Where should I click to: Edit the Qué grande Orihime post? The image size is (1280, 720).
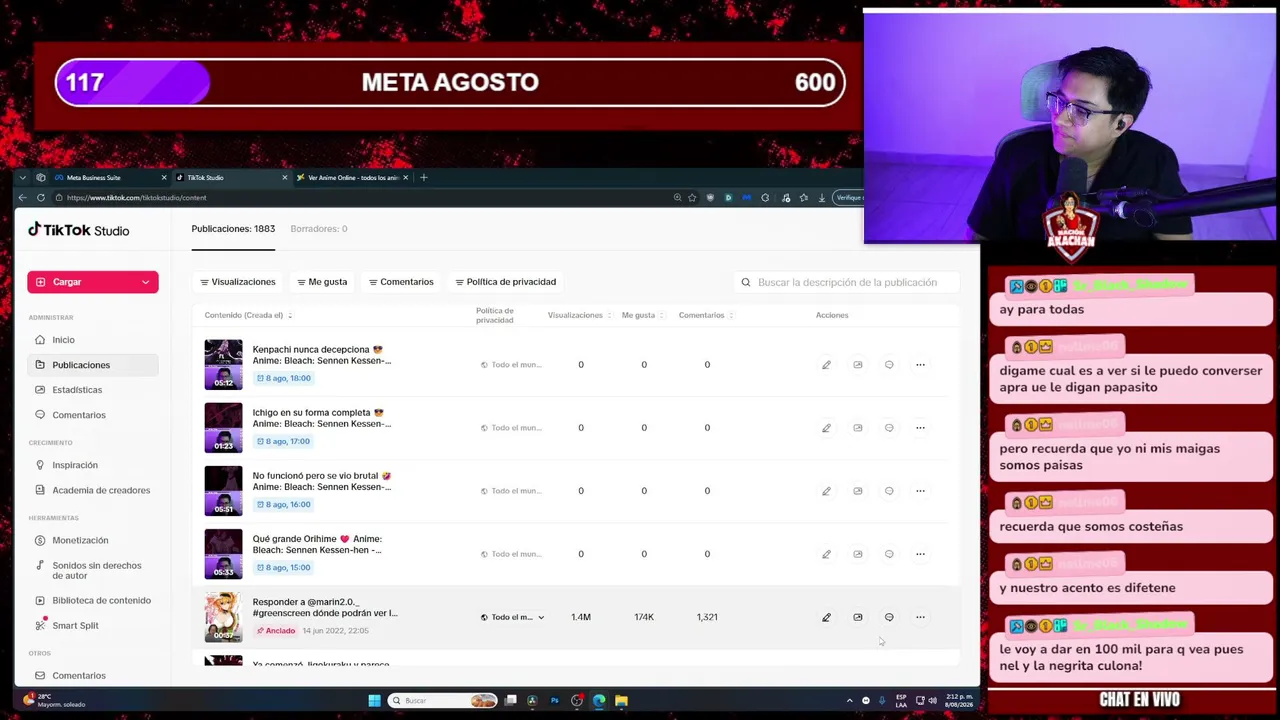click(826, 554)
